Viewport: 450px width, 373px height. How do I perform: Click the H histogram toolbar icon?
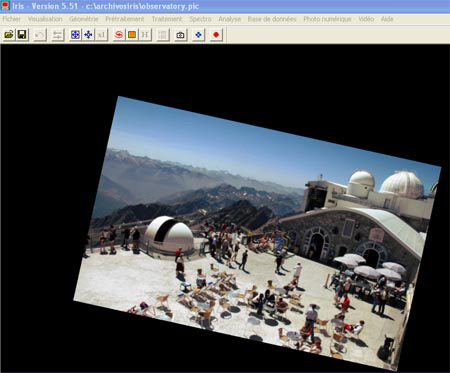pyautogui.click(x=145, y=35)
